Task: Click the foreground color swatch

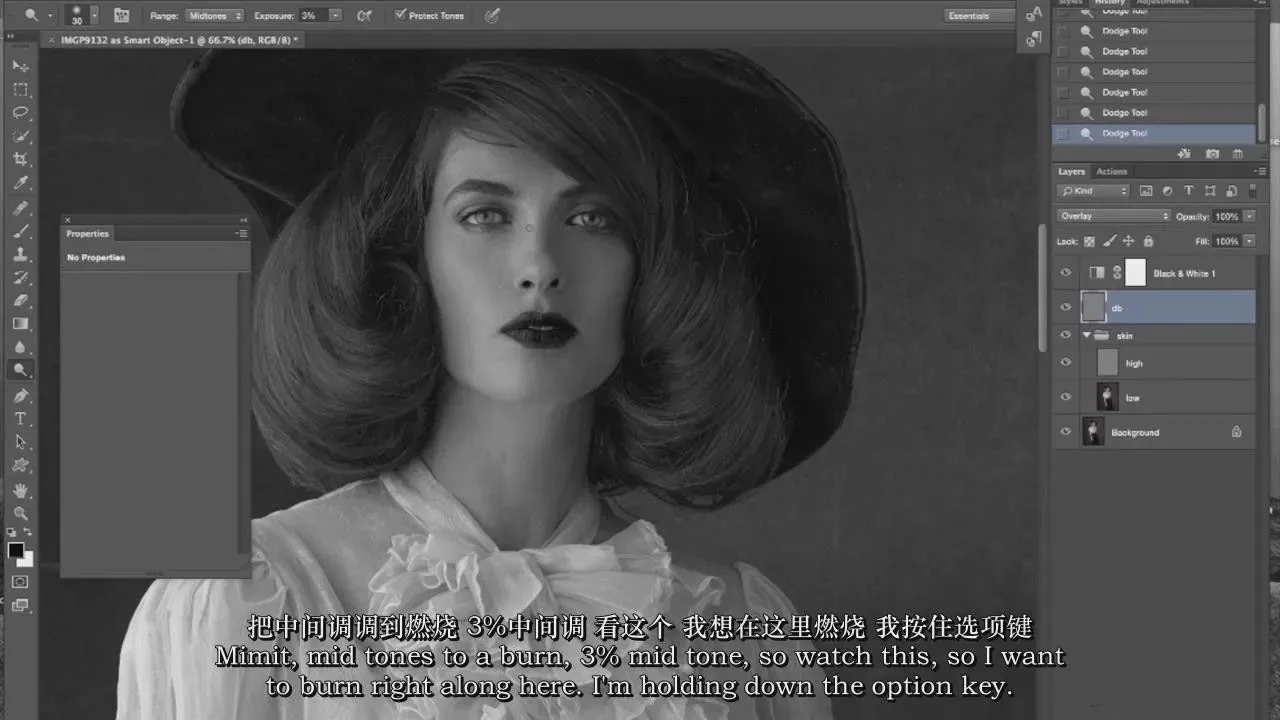Action: click(x=16, y=550)
